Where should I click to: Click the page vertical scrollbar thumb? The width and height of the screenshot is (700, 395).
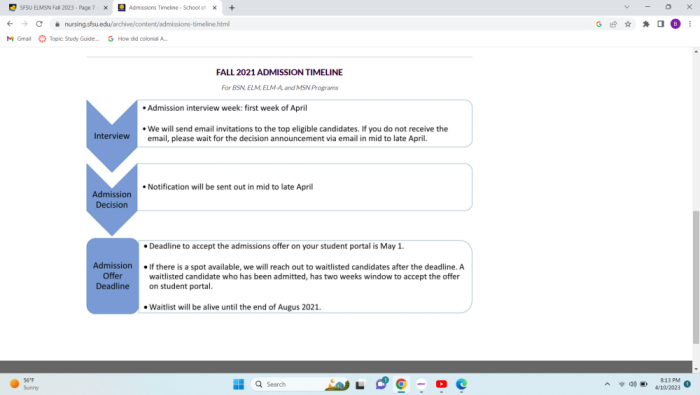pyautogui.click(x=696, y=277)
